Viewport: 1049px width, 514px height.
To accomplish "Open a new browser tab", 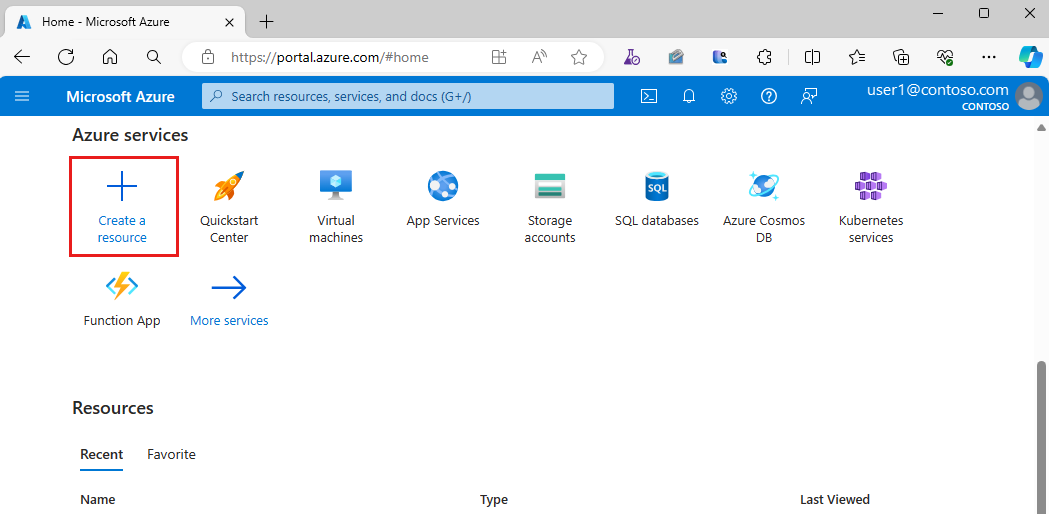I will tap(266, 22).
